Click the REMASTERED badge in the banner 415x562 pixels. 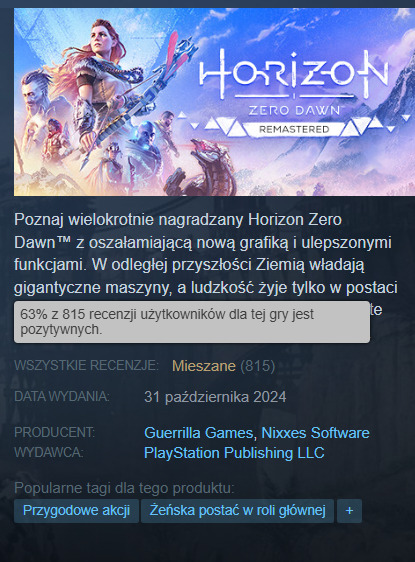[294, 129]
